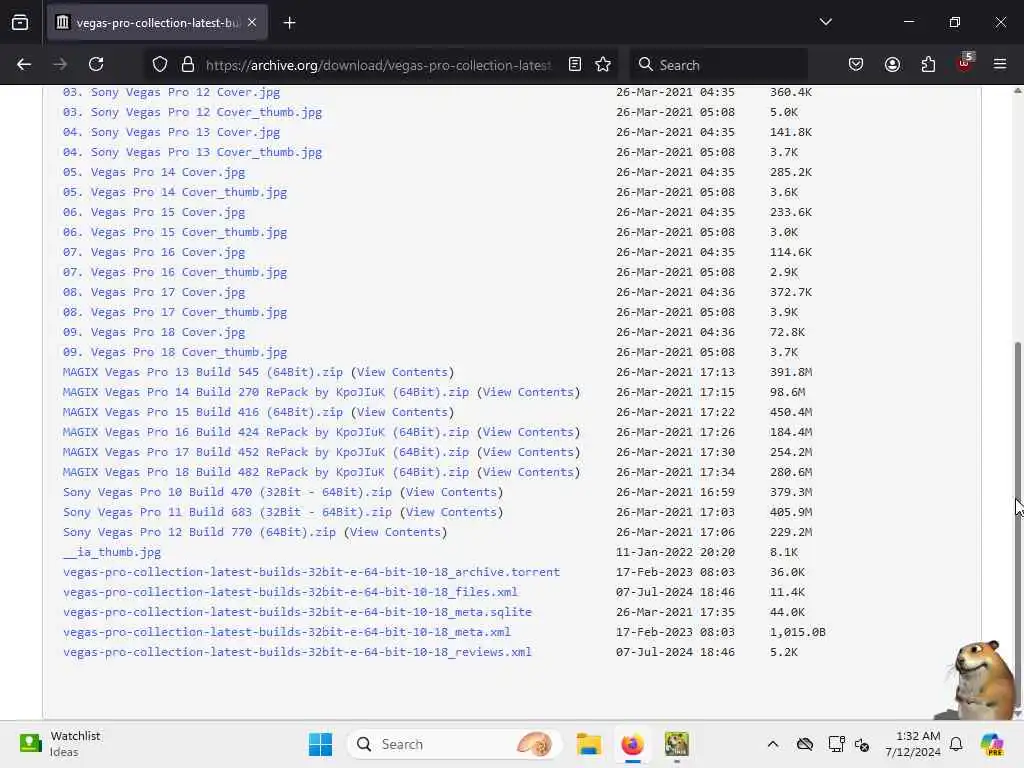Screen dimensions: 1024x768
Task: Close the vegas-pro-collection tab
Action: [252, 22]
